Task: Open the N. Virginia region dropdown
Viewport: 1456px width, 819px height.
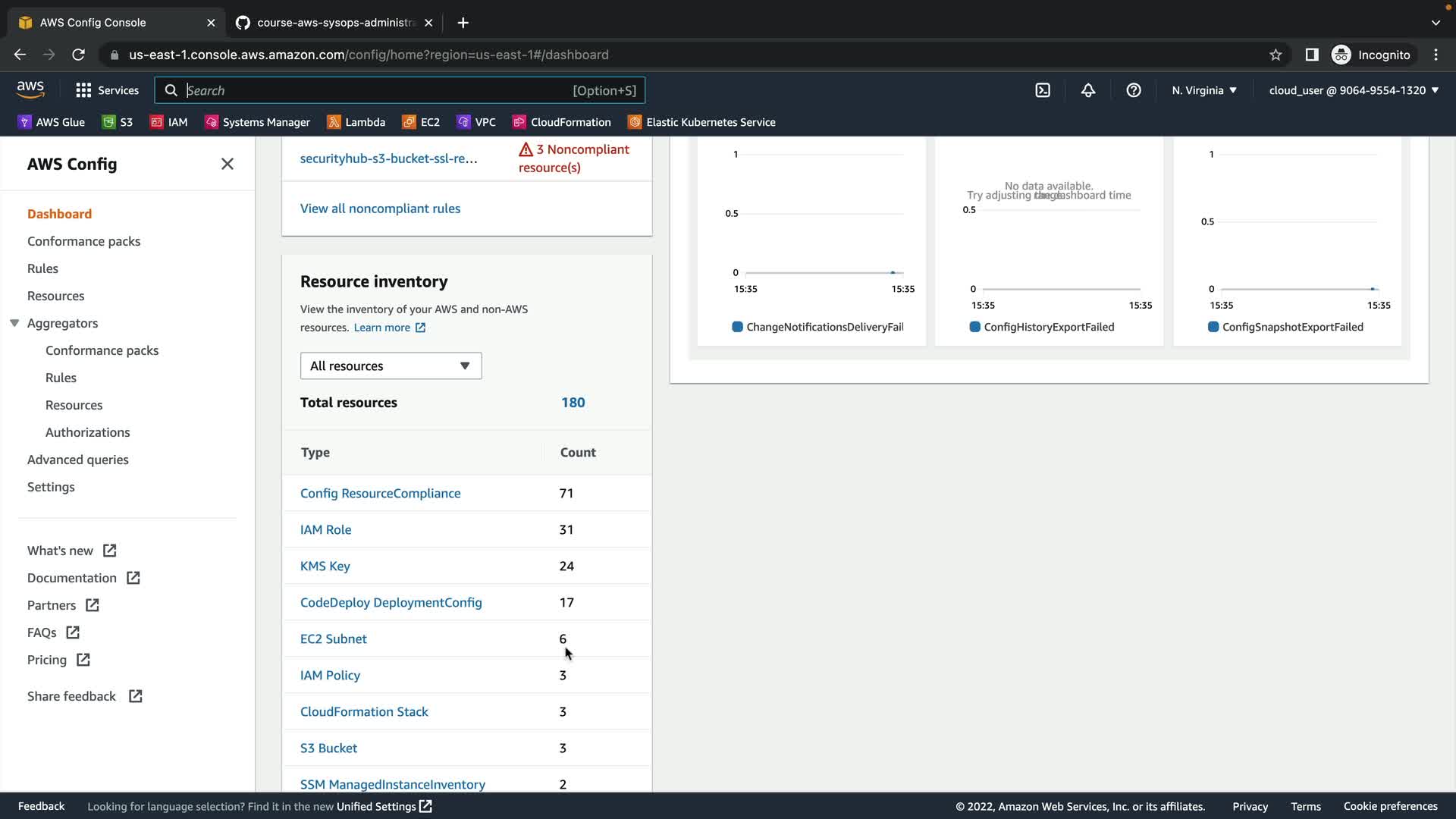Action: (x=1204, y=90)
